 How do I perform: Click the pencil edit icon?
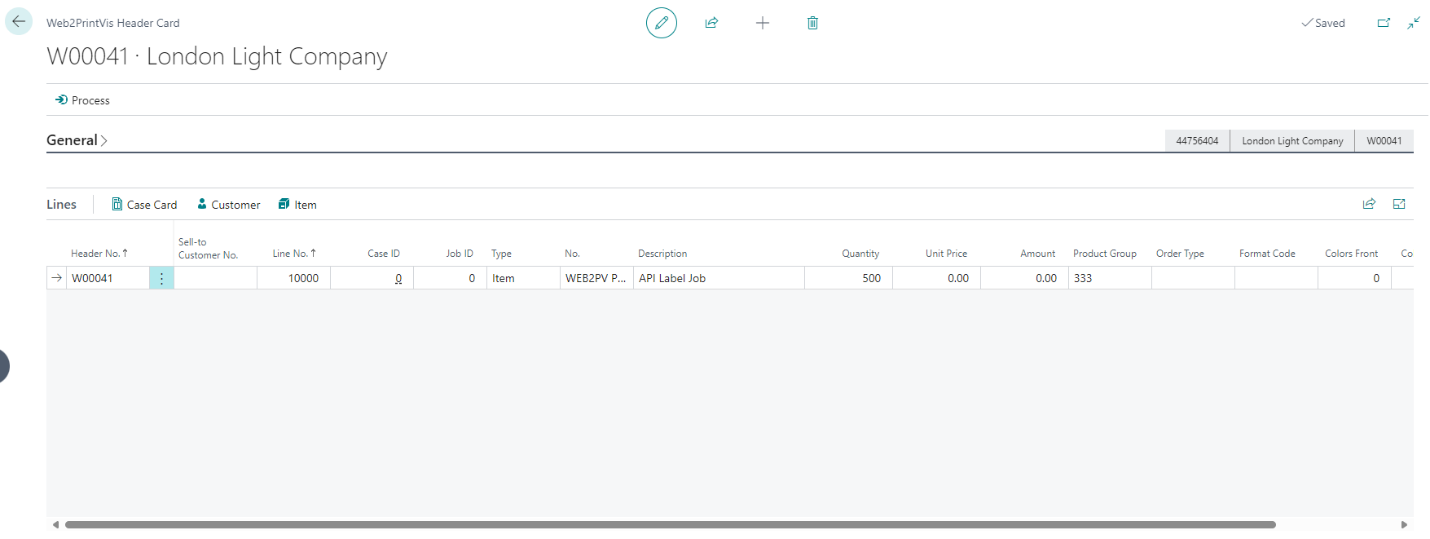pos(661,22)
